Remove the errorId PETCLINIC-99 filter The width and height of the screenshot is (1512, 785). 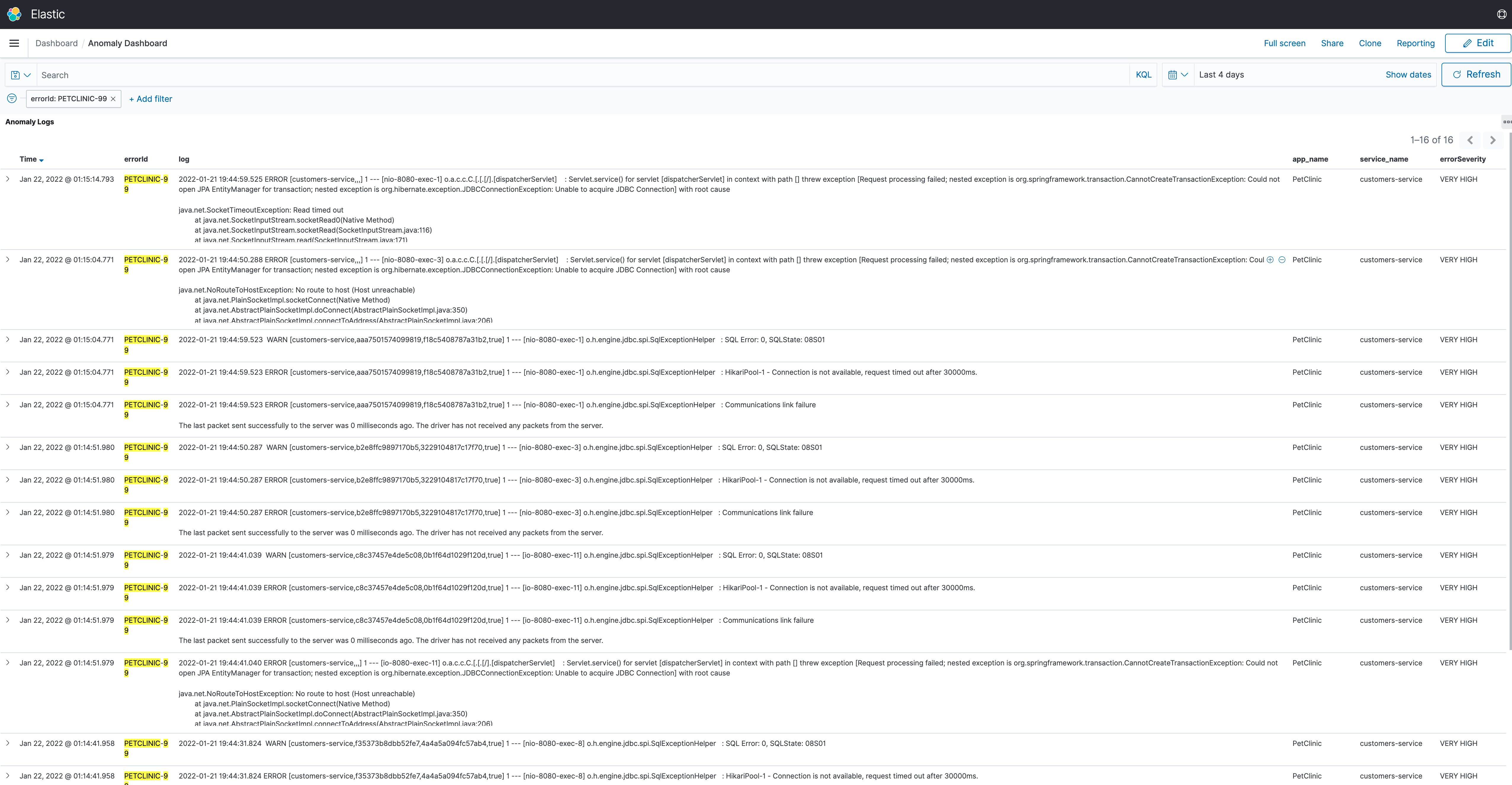coord(113,99)
